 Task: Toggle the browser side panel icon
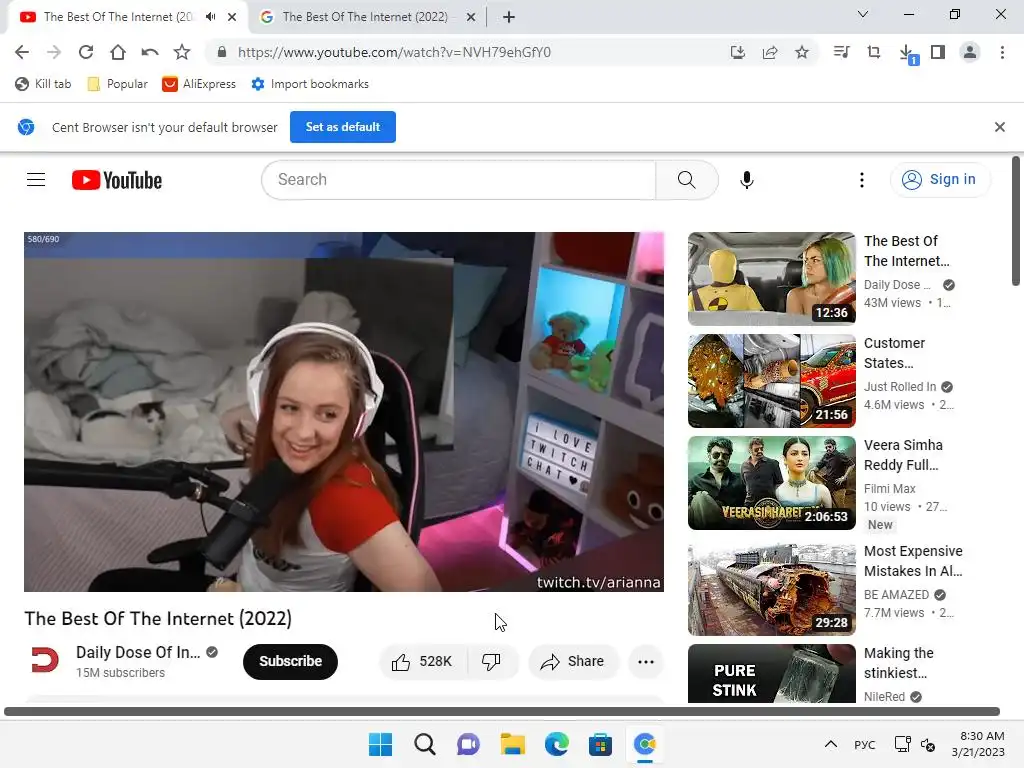point(938,52)
